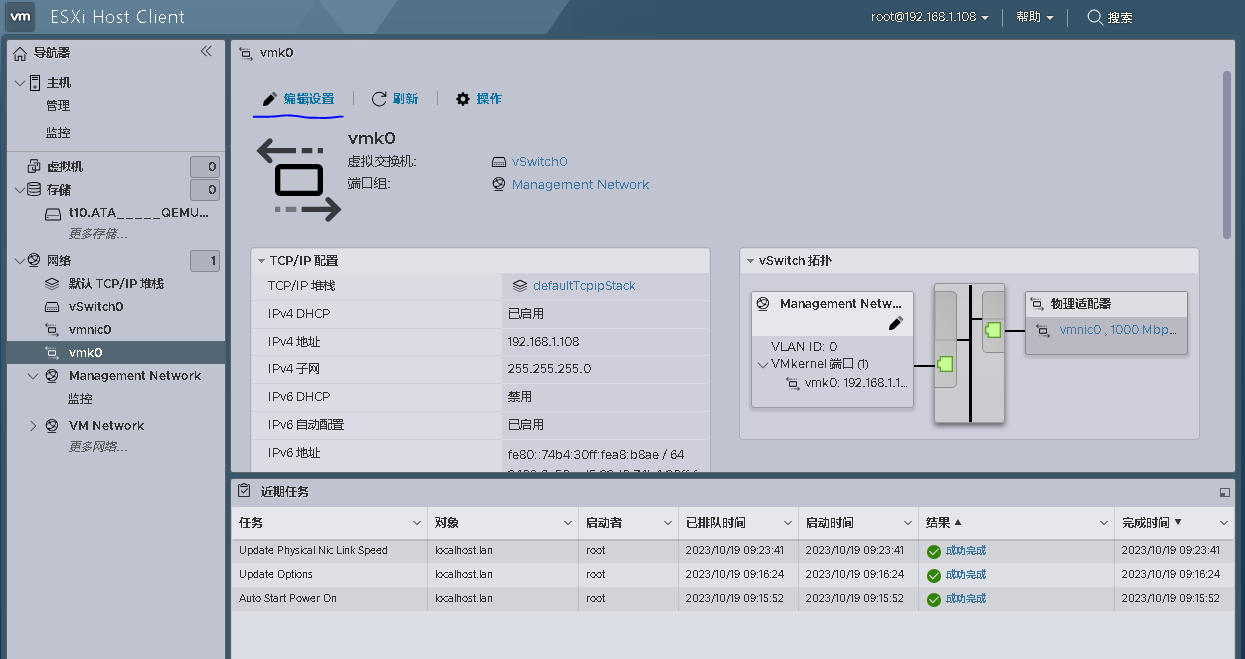1245x659 pixels.
Task: Click the refresh circular arrow icon
Action: click(379, 99)
